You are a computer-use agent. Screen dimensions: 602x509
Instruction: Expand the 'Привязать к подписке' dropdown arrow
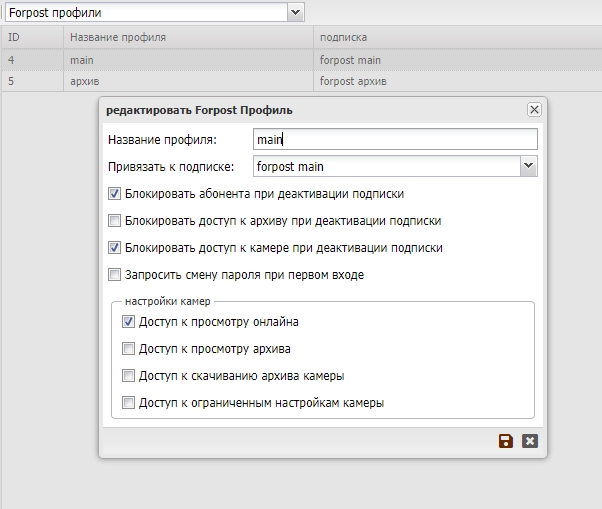(529, 167)
